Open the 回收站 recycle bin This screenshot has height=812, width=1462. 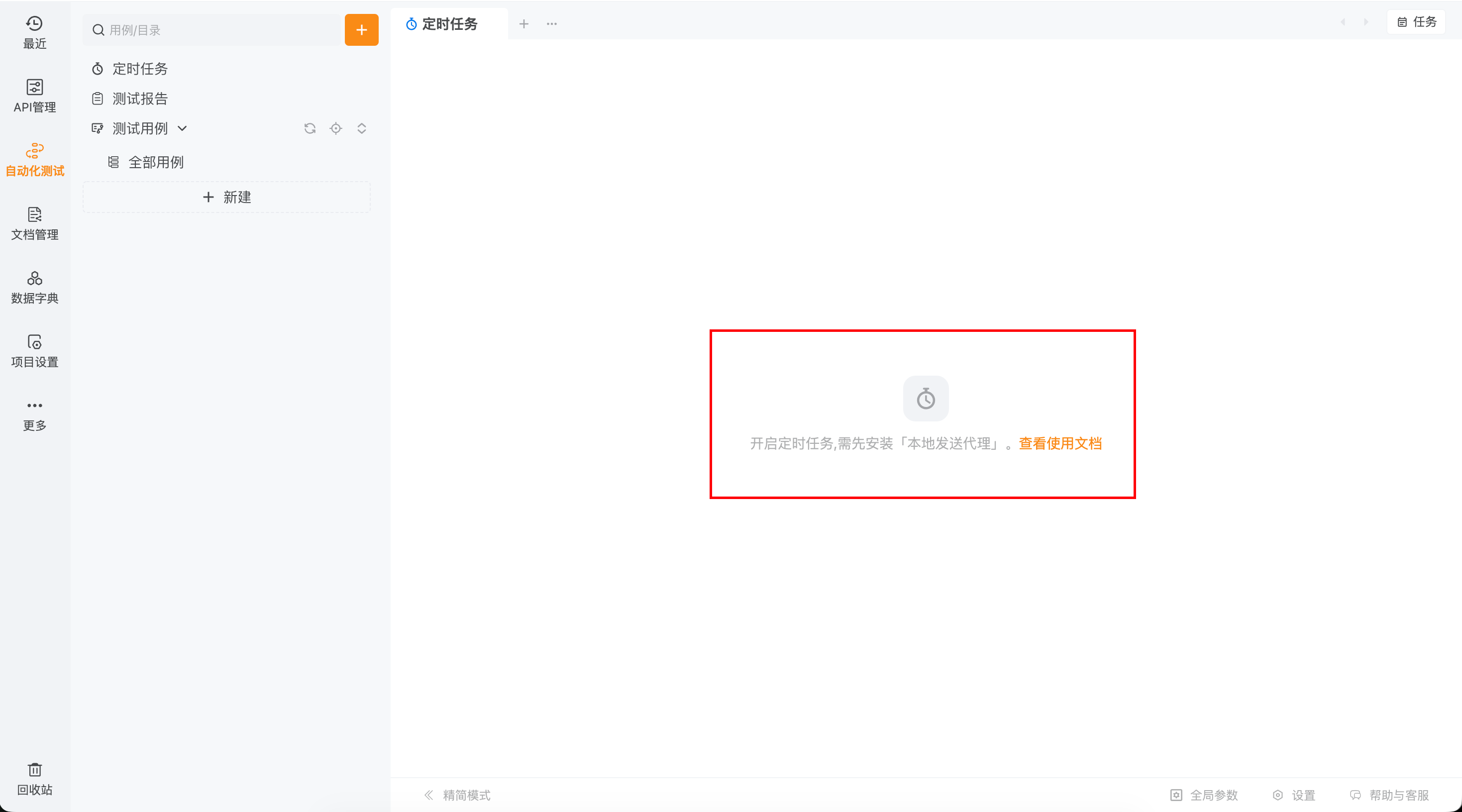click(x=35, y=779)
